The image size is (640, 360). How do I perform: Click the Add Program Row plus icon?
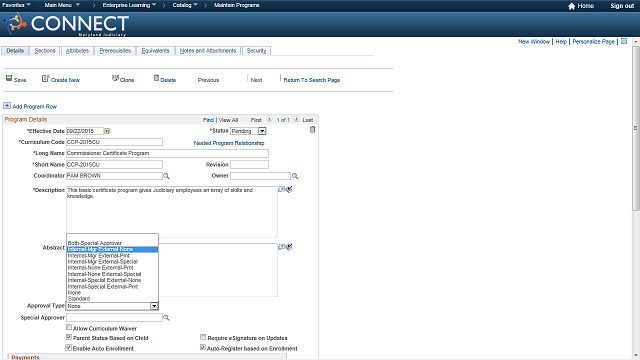point(7,106)
